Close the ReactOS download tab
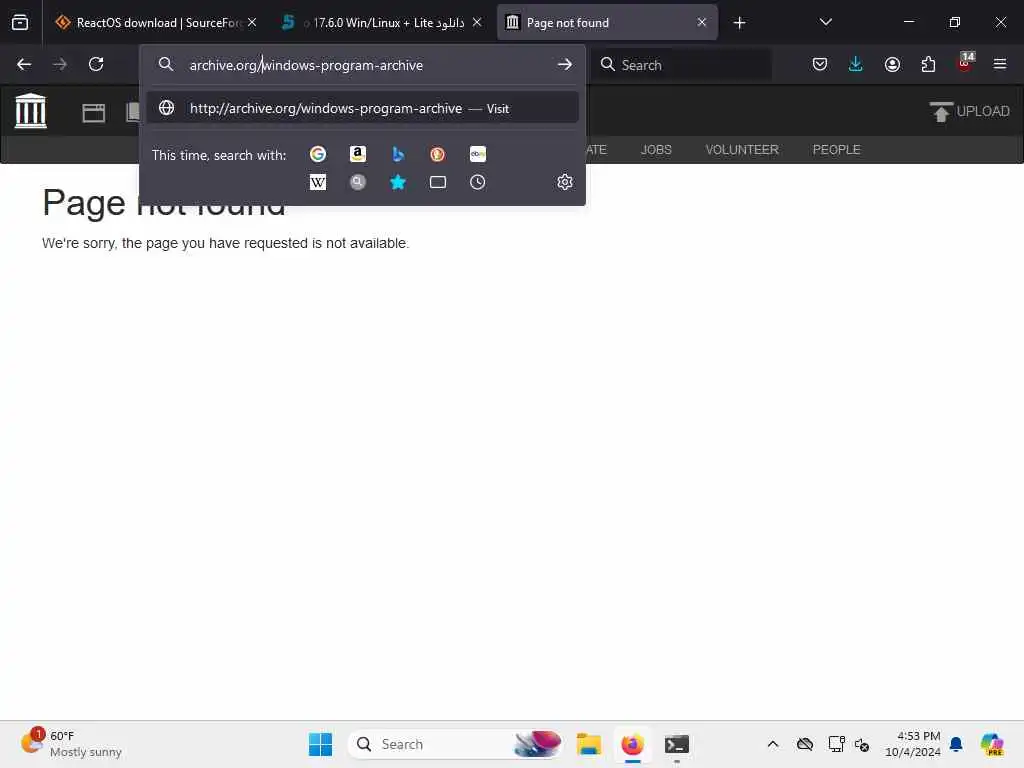The image size is (1024, 768). pyautogui.click(x=252, y=22)
